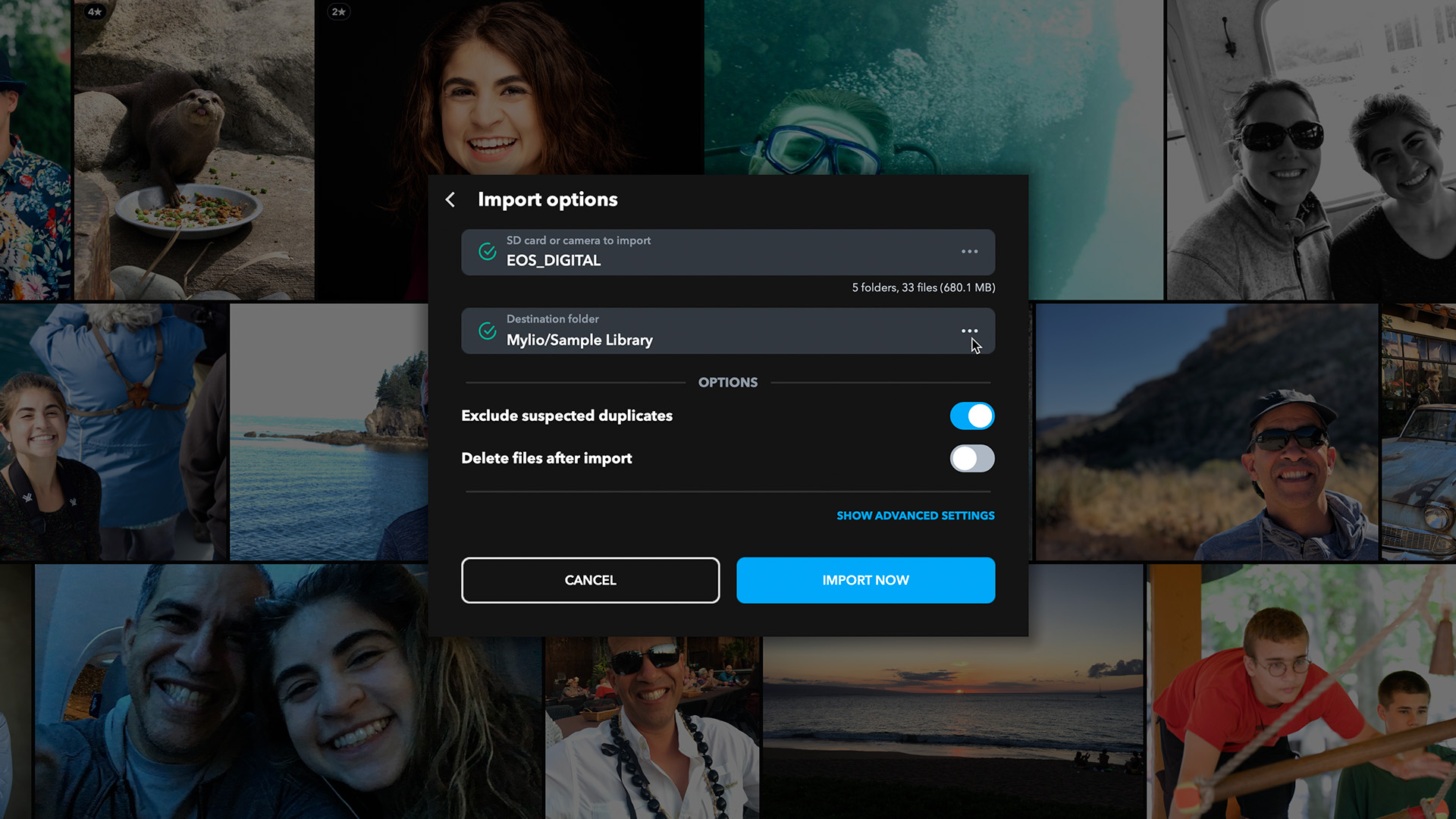The width and height of the screenshot is (1456, 819).
Task: Open the man in sunglasses hillside photo
Action: click(x=1207, y=432)
